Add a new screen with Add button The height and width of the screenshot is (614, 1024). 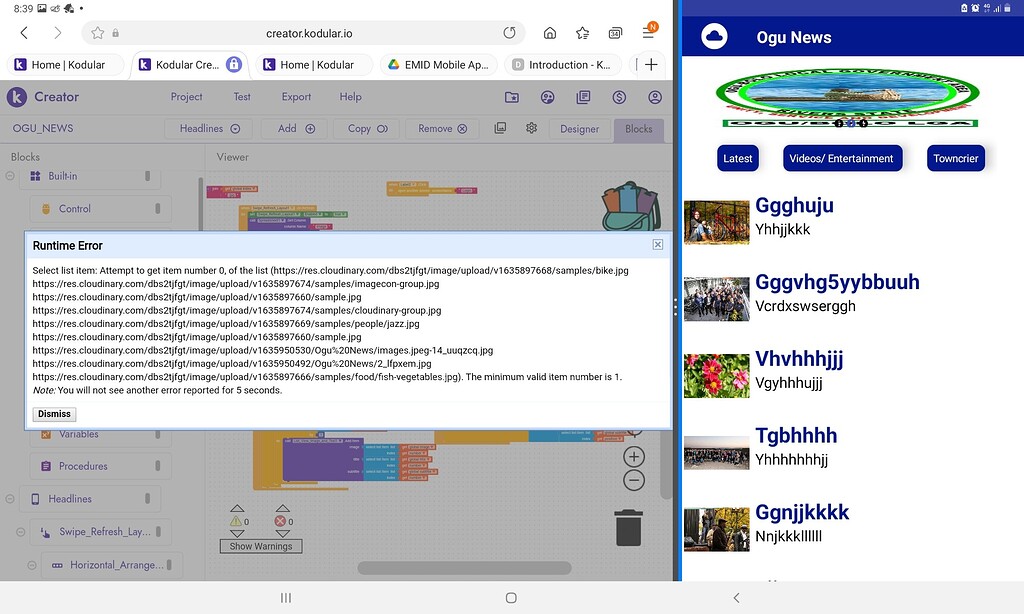tap(296, 129)
